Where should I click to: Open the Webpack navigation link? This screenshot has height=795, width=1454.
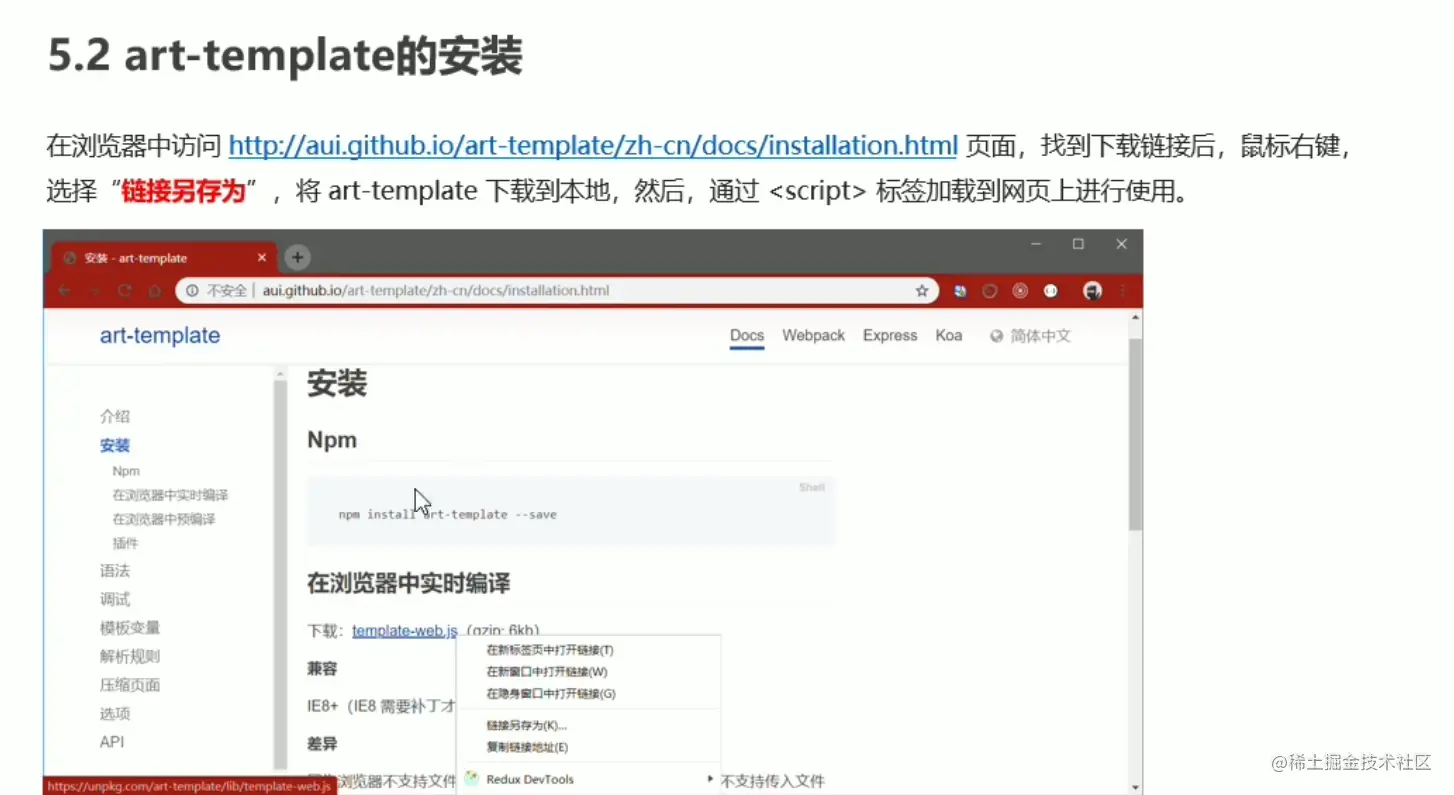[813, 336]
